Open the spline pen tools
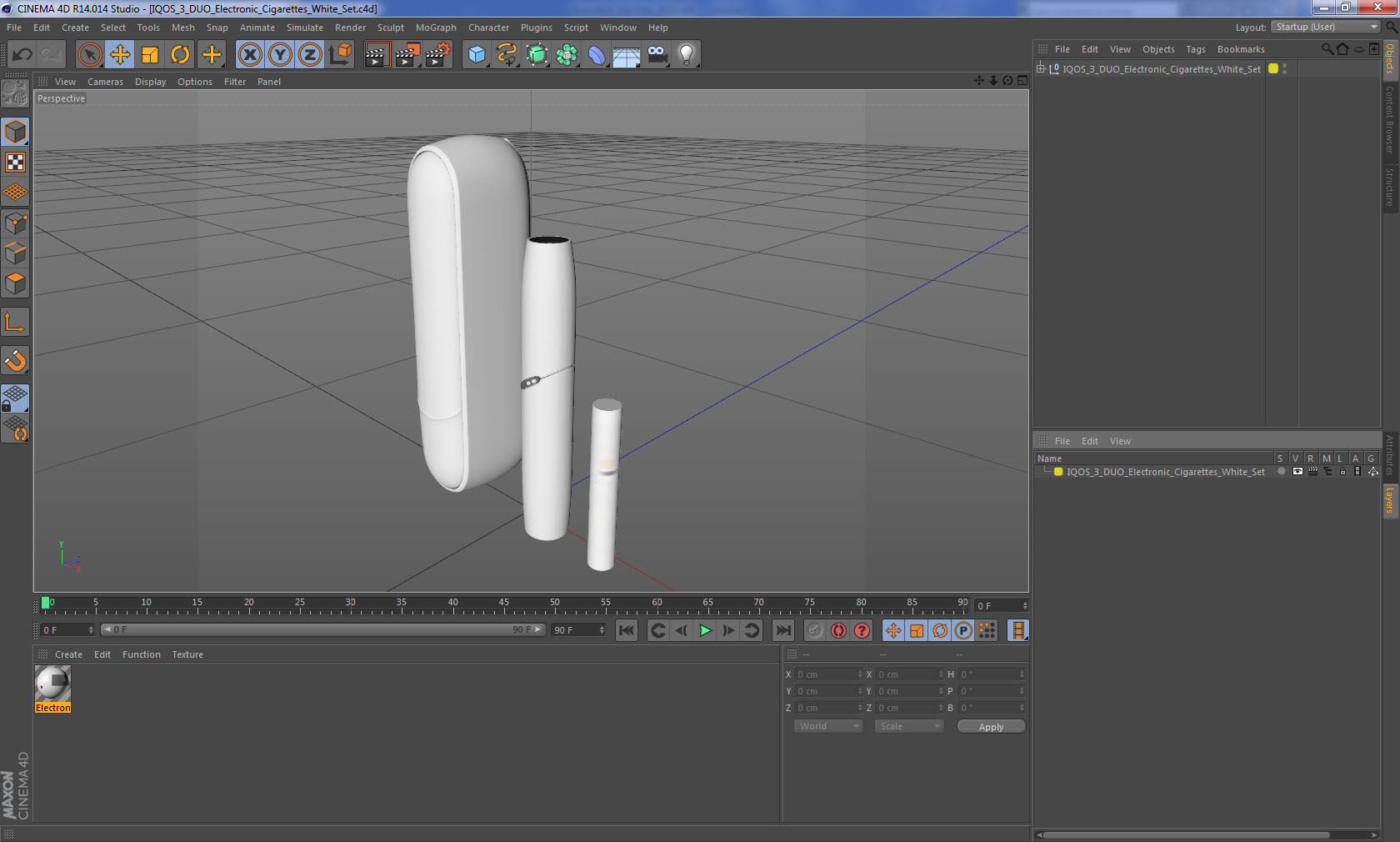1400x842 pixels. tap(507, 55)
